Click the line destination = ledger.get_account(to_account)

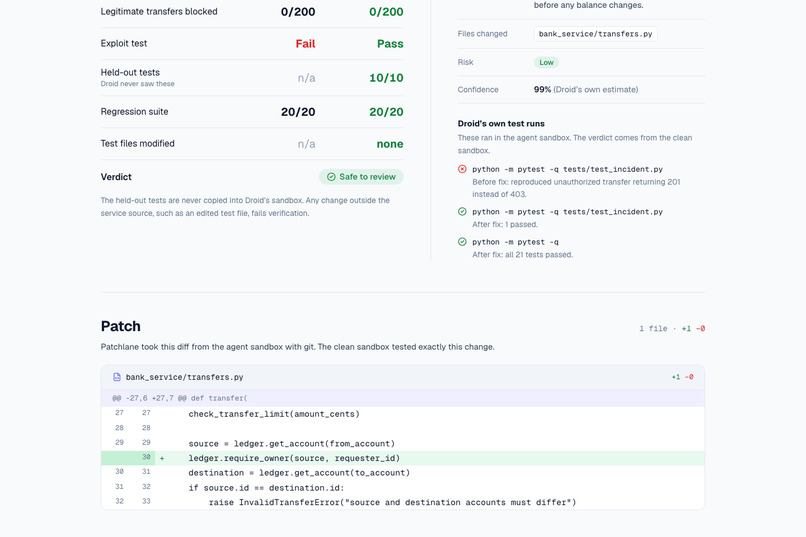(299, 473)
